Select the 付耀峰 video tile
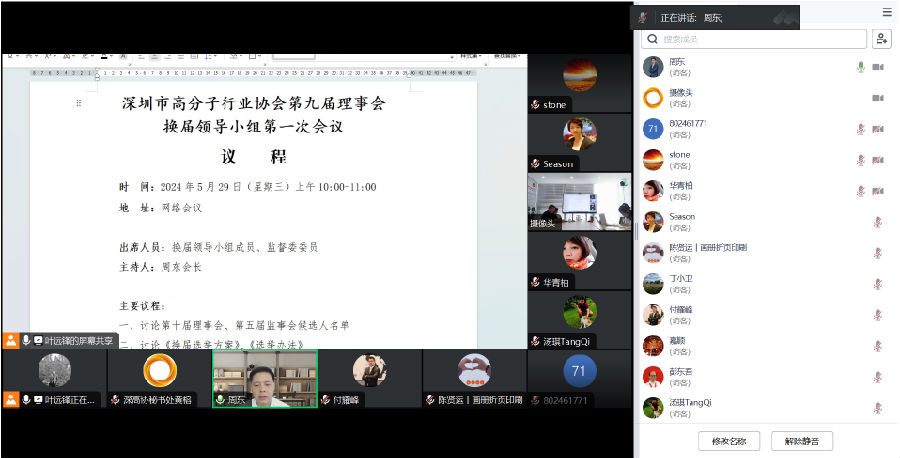The image size is (900, 458). 370,379
